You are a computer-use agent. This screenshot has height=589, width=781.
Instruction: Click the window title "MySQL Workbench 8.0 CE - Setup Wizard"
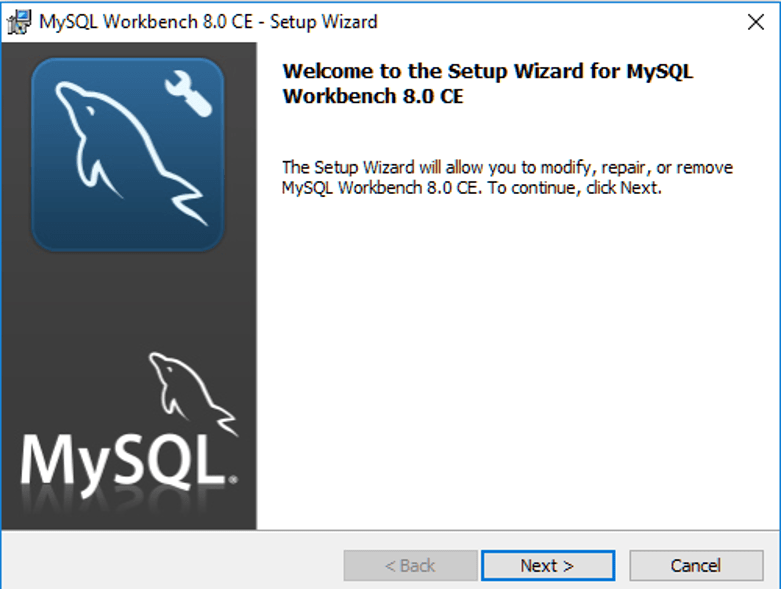point(208,22)
